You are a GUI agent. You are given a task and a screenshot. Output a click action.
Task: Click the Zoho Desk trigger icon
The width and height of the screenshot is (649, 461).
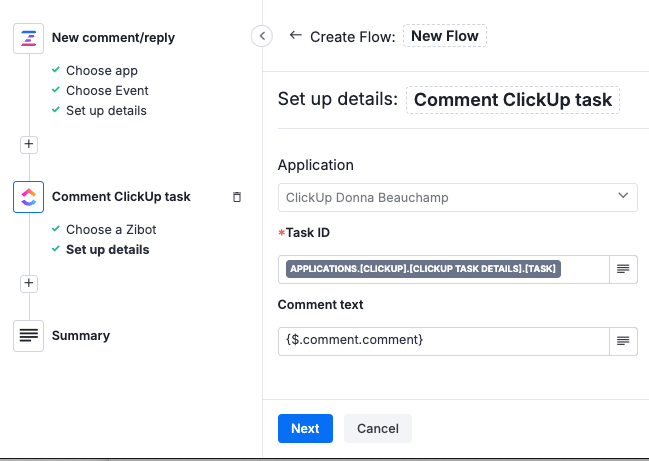[29, 38]
